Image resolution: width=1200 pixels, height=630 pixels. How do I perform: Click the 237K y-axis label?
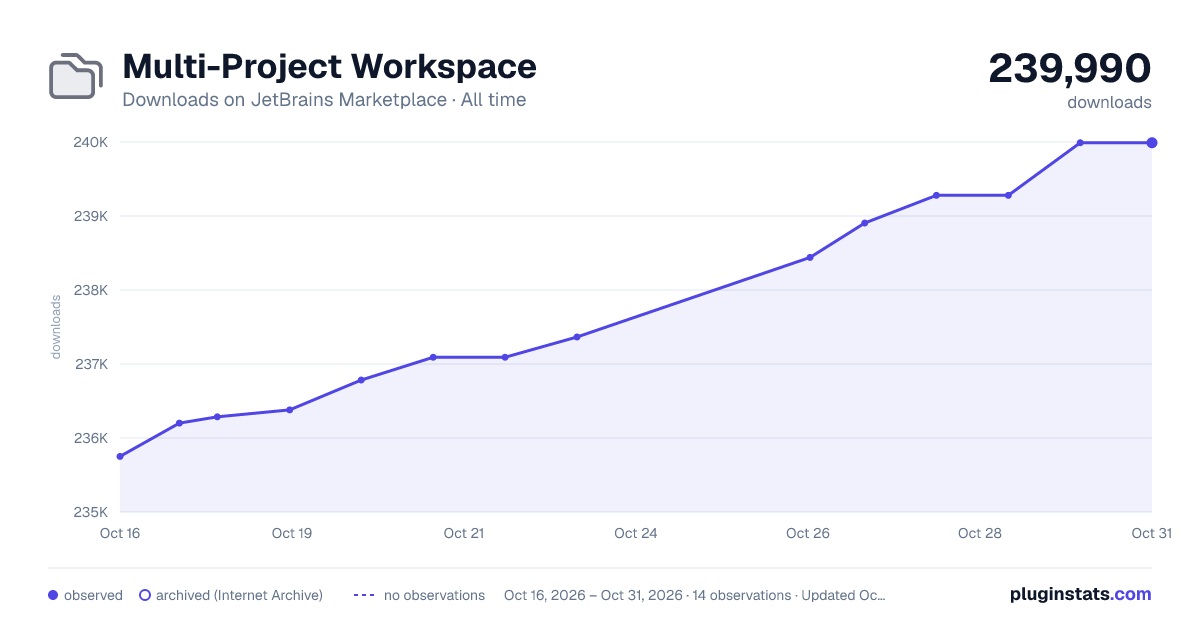pos(91,364)
